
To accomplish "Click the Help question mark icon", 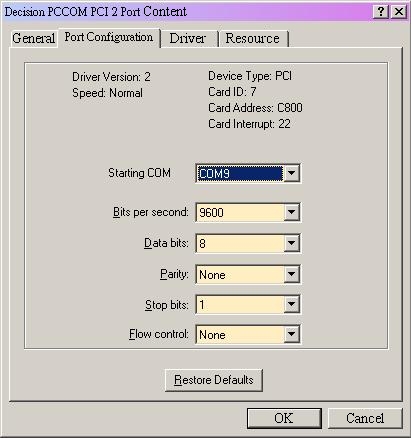I will click(x=381, y=12).
